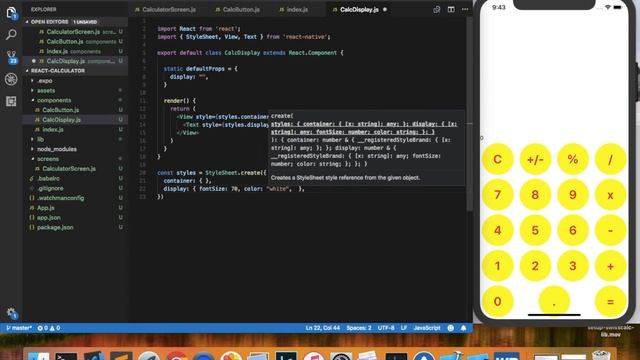Tap the equals button on calculator
The width and height of the screenshot is (640, 360).
[610, 302]
